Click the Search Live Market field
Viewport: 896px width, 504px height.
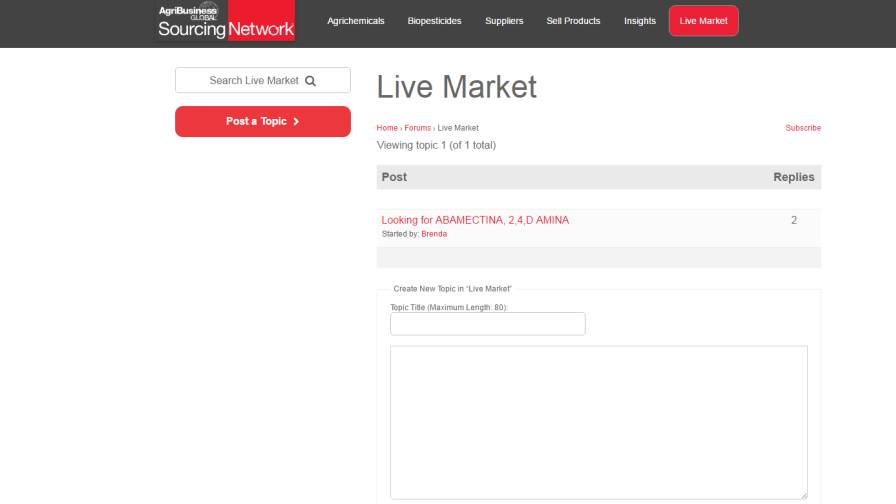(x=263, y=80)
